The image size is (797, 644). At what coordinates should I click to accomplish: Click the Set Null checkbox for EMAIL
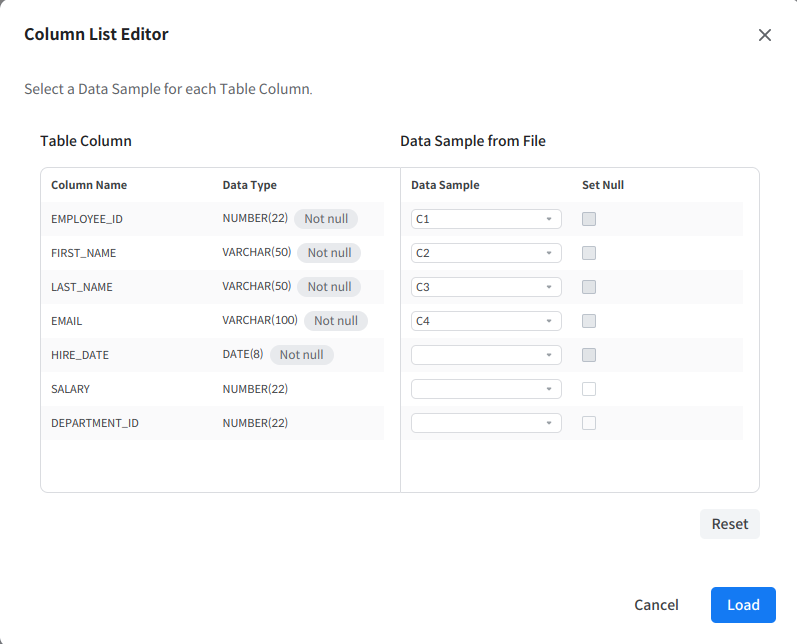pyautogui.click(x=589, y=321)
